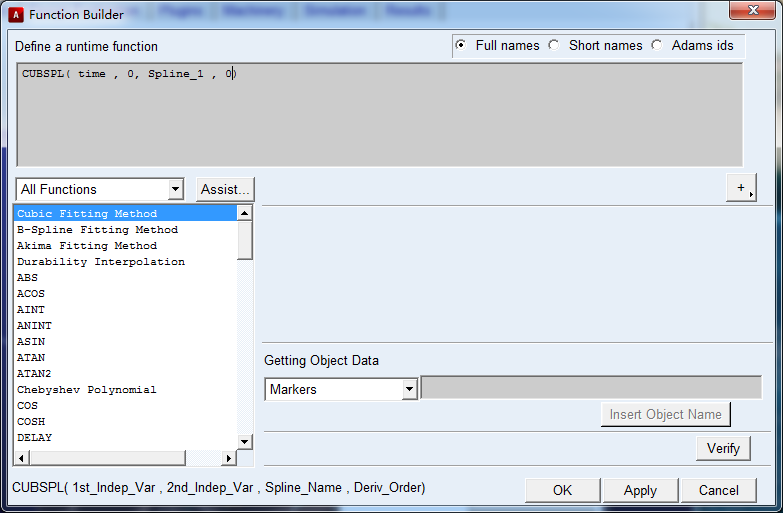Select Chebyshev Polynomial function
This screenshot has height=513, width=783.
coord(125,390)
